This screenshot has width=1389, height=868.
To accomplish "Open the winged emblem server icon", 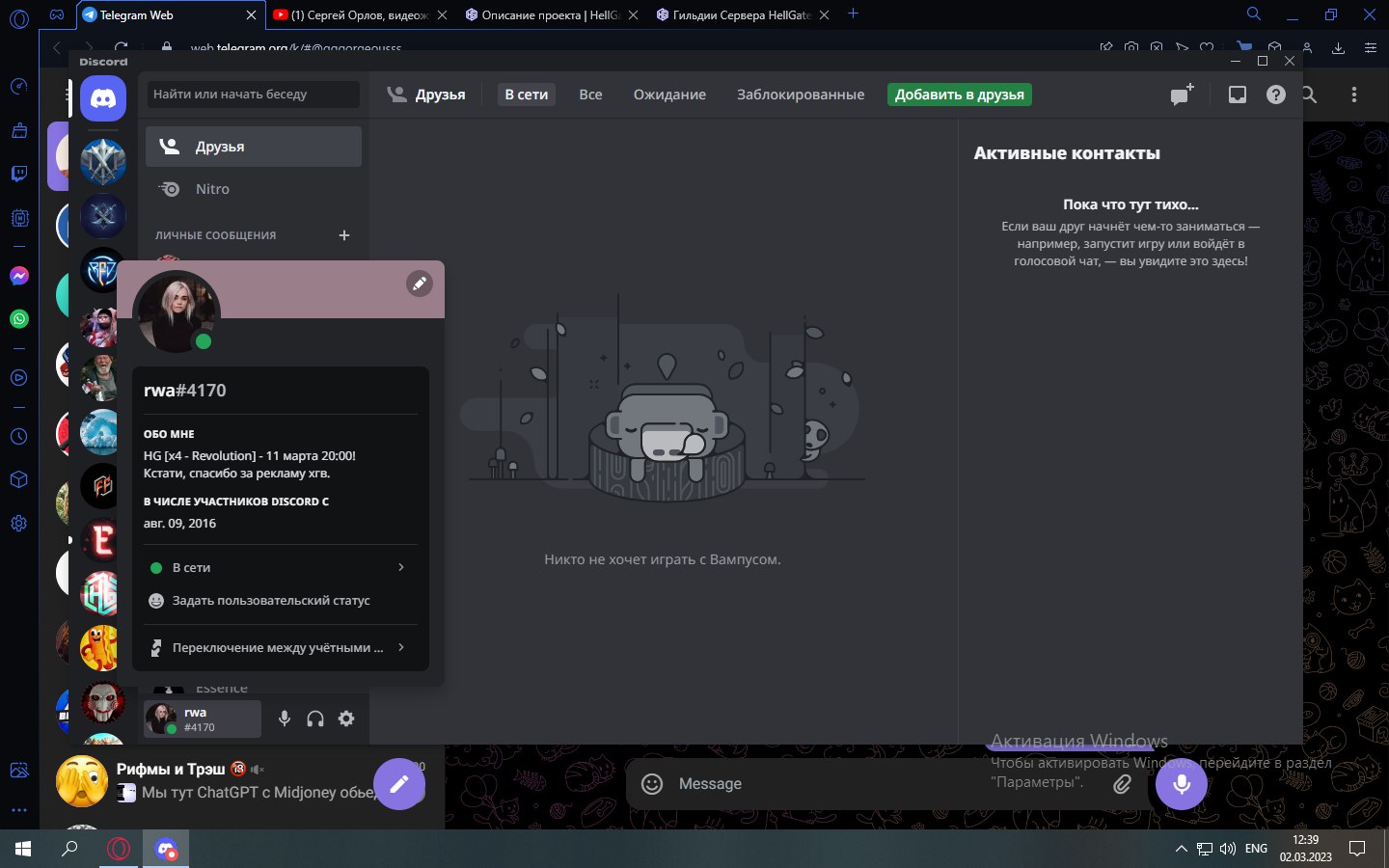I will (103, 161).
